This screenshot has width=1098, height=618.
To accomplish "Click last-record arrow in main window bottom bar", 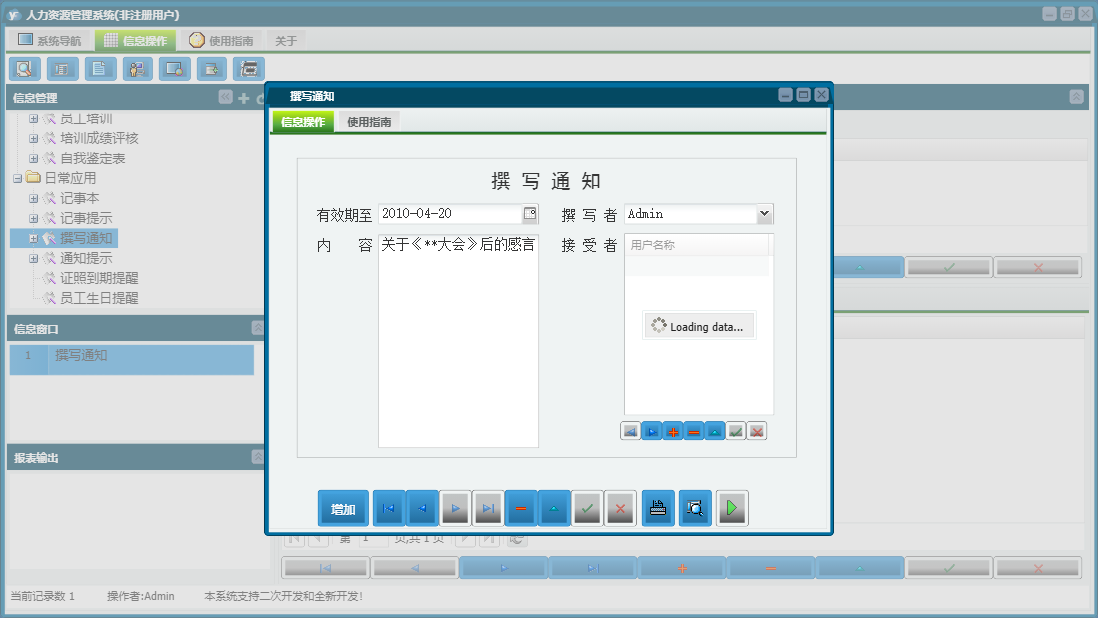I will (593, 568).
